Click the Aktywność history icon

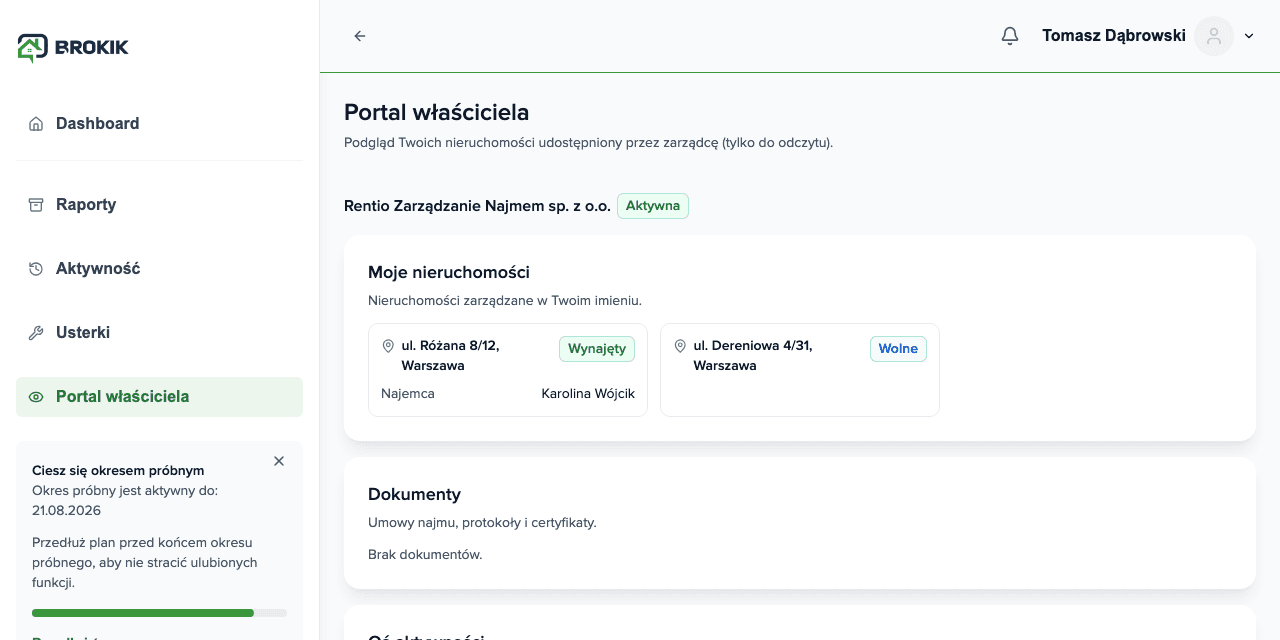(36, 269)
